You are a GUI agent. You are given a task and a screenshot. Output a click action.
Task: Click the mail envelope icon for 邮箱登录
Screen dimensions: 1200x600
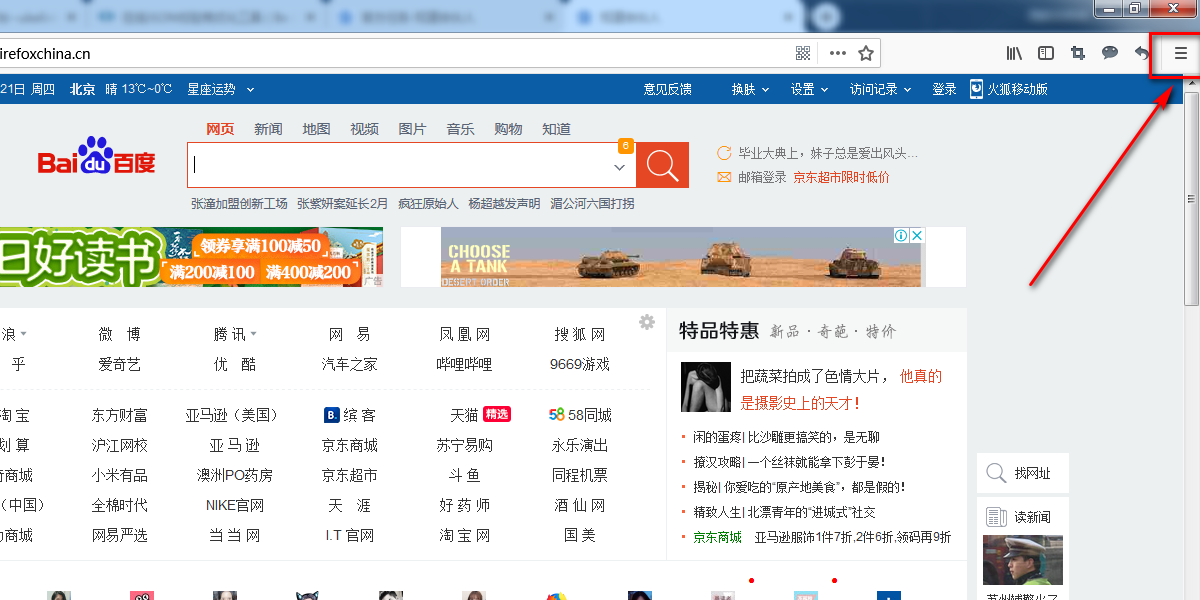[x=725, y=177]
